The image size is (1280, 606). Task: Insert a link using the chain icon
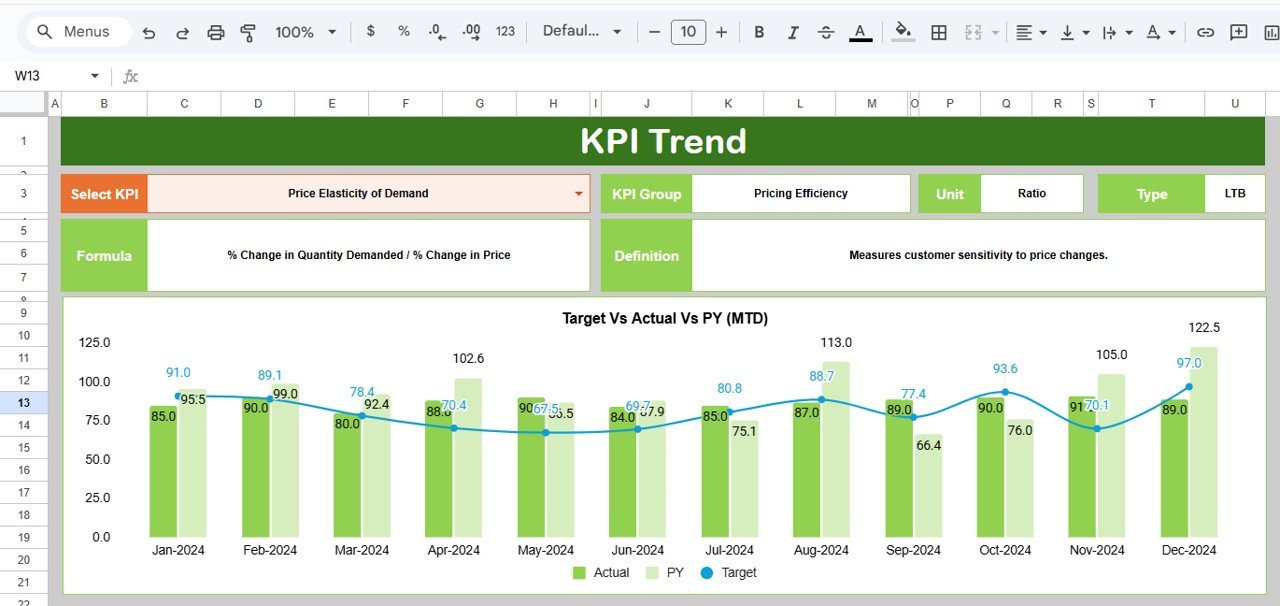1205,32
